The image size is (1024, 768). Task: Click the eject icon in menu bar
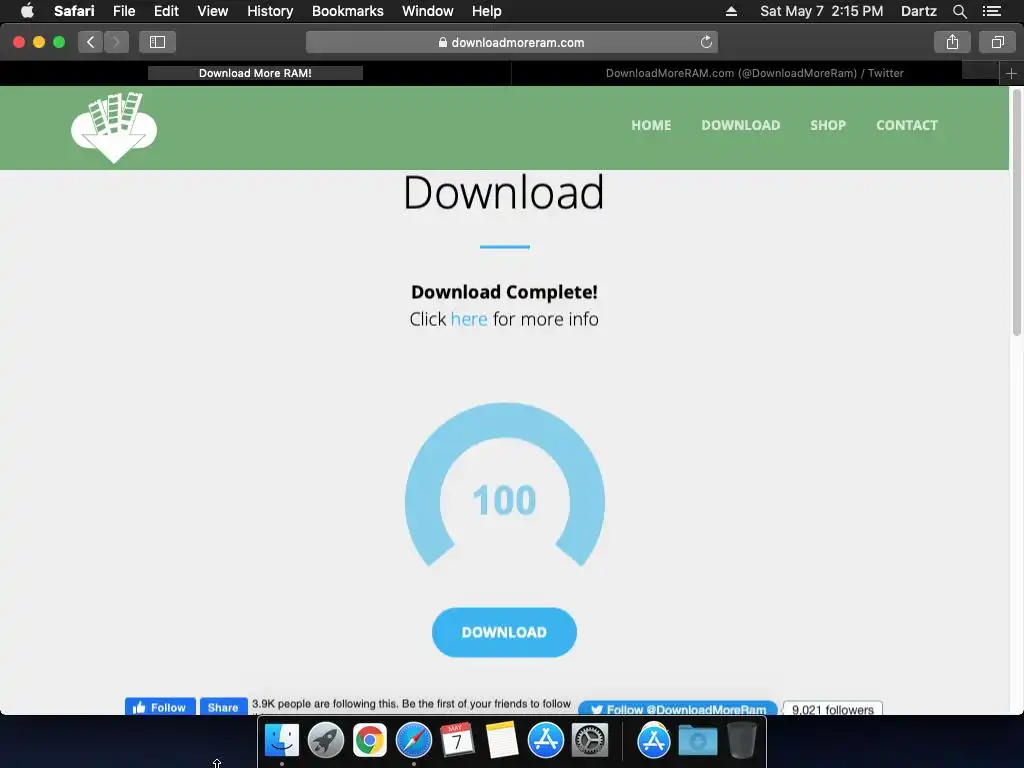(x=731, y=11)
